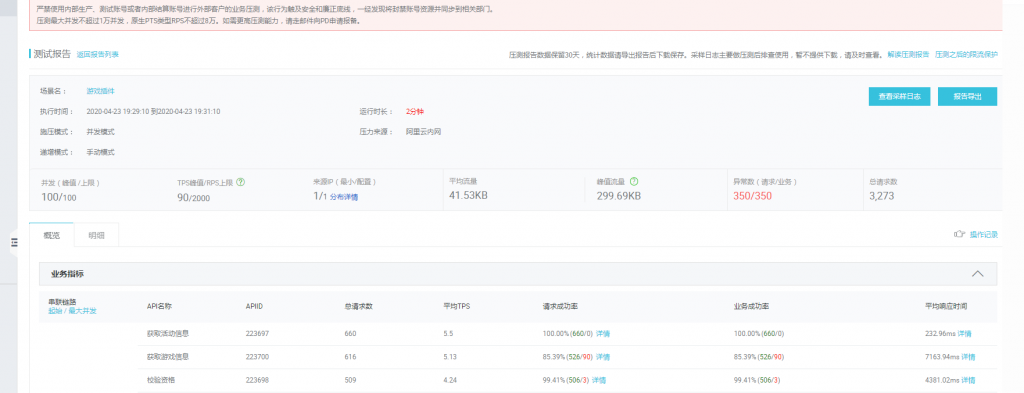Click the average traffic value 41.53KB
Viewport: 1024px width, 393px height.
[x=468, y=196]
